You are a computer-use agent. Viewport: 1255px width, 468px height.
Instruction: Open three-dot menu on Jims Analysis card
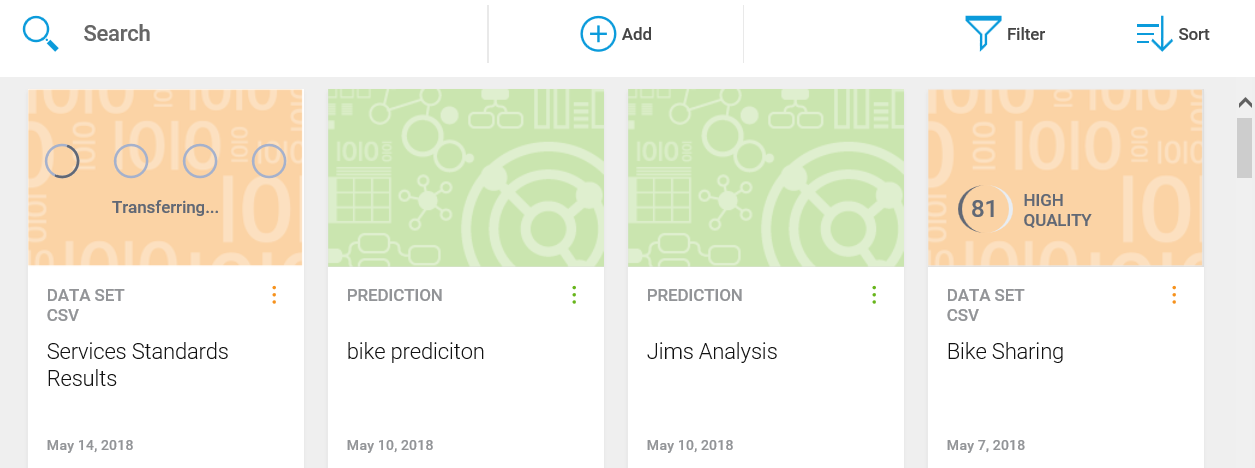(874, 295)
